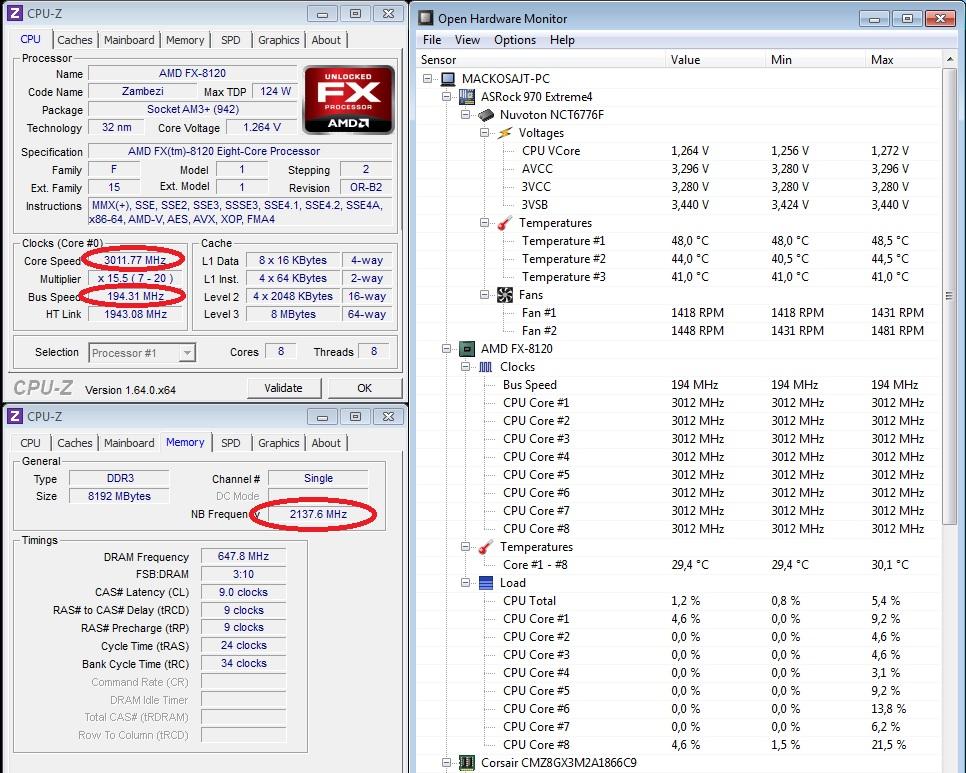
Task: Click the ASRock 970 Extreme4 mainboard icon
Action: tap(467, 97)
